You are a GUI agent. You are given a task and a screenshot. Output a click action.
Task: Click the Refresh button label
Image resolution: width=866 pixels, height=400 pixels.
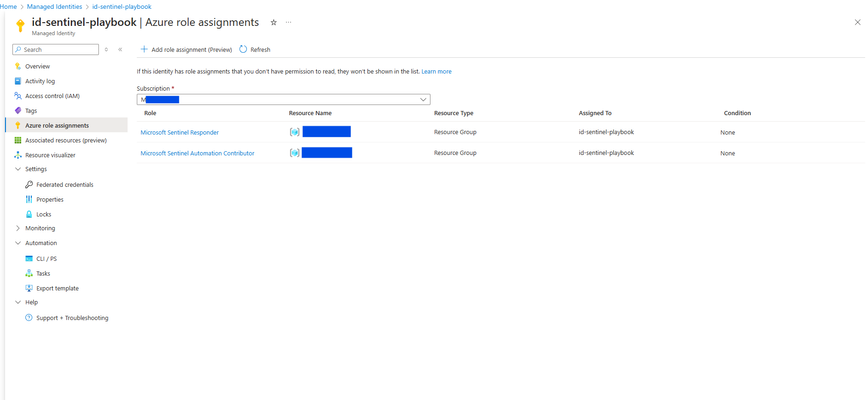point(260,49)
